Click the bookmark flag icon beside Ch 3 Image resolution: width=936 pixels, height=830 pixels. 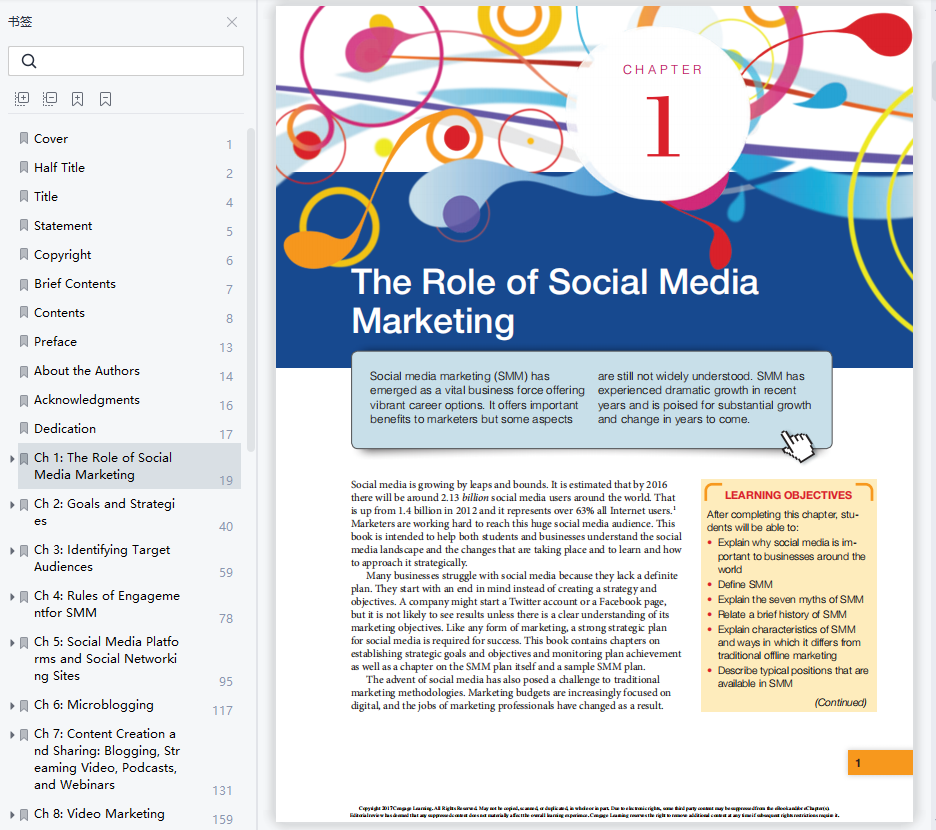click(24, 551)
